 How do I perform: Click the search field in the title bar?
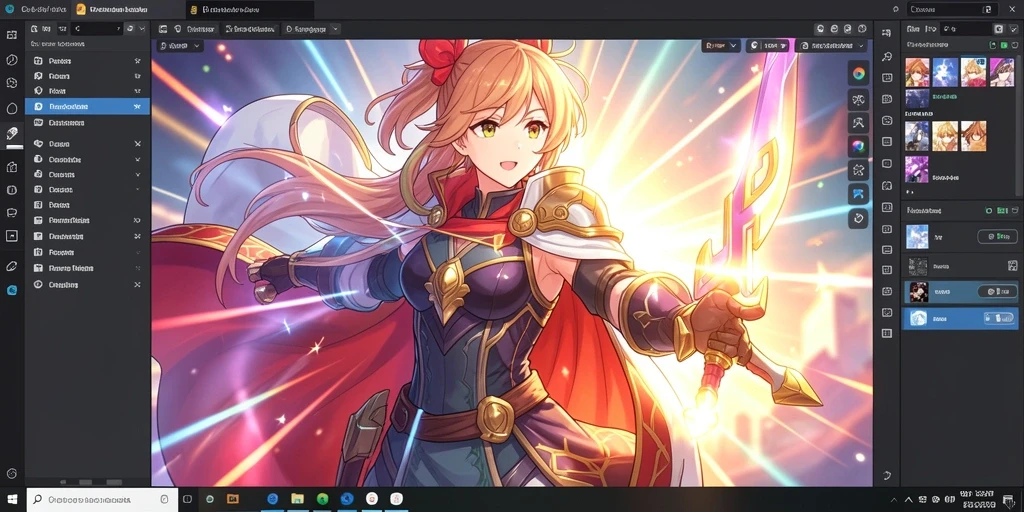(x=952, y=9)
